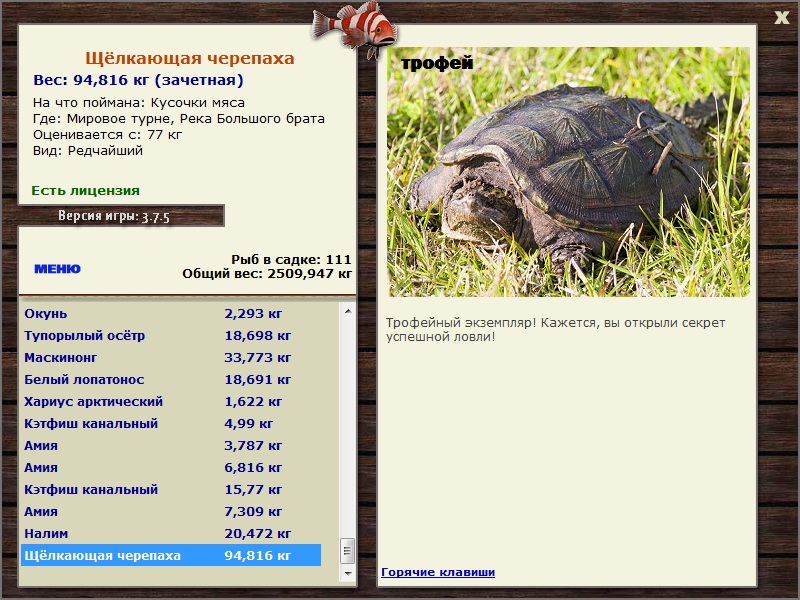Image resolution: width=800 pixels, height=600 pixels.
Task: Click the Оценивается с: 77 кг line
Action: point(107,135)
